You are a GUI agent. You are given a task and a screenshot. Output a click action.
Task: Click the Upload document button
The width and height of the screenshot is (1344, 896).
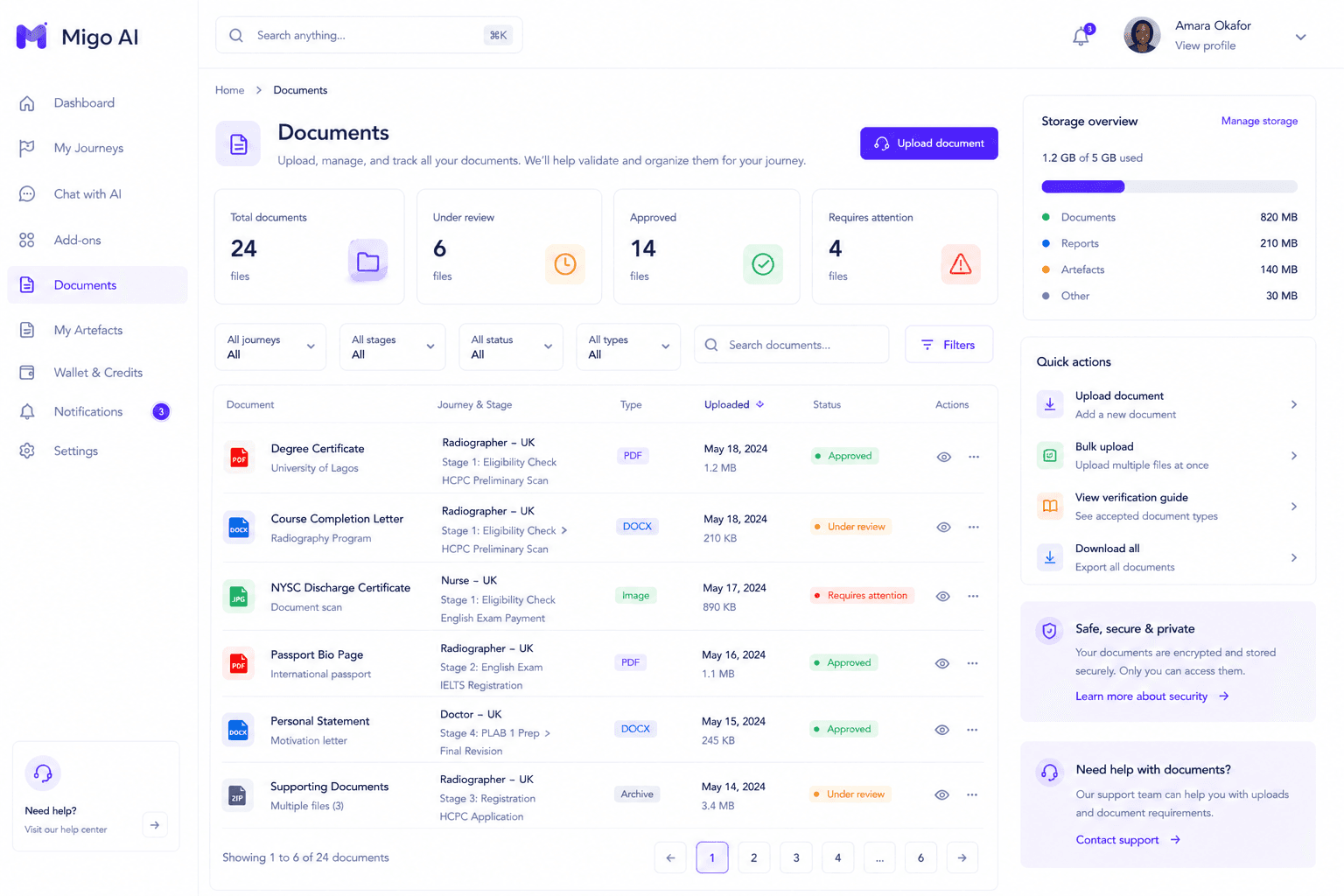(928, 143)
